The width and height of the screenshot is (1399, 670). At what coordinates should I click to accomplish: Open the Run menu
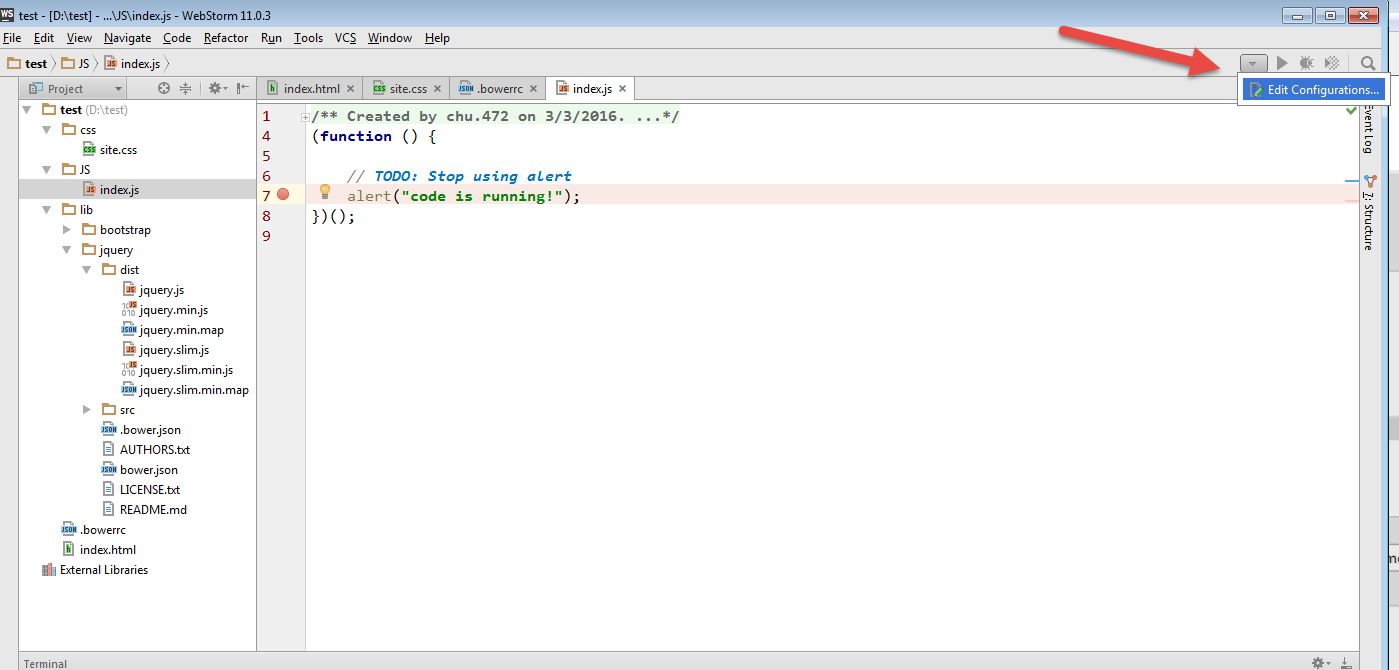pos(271,38)
